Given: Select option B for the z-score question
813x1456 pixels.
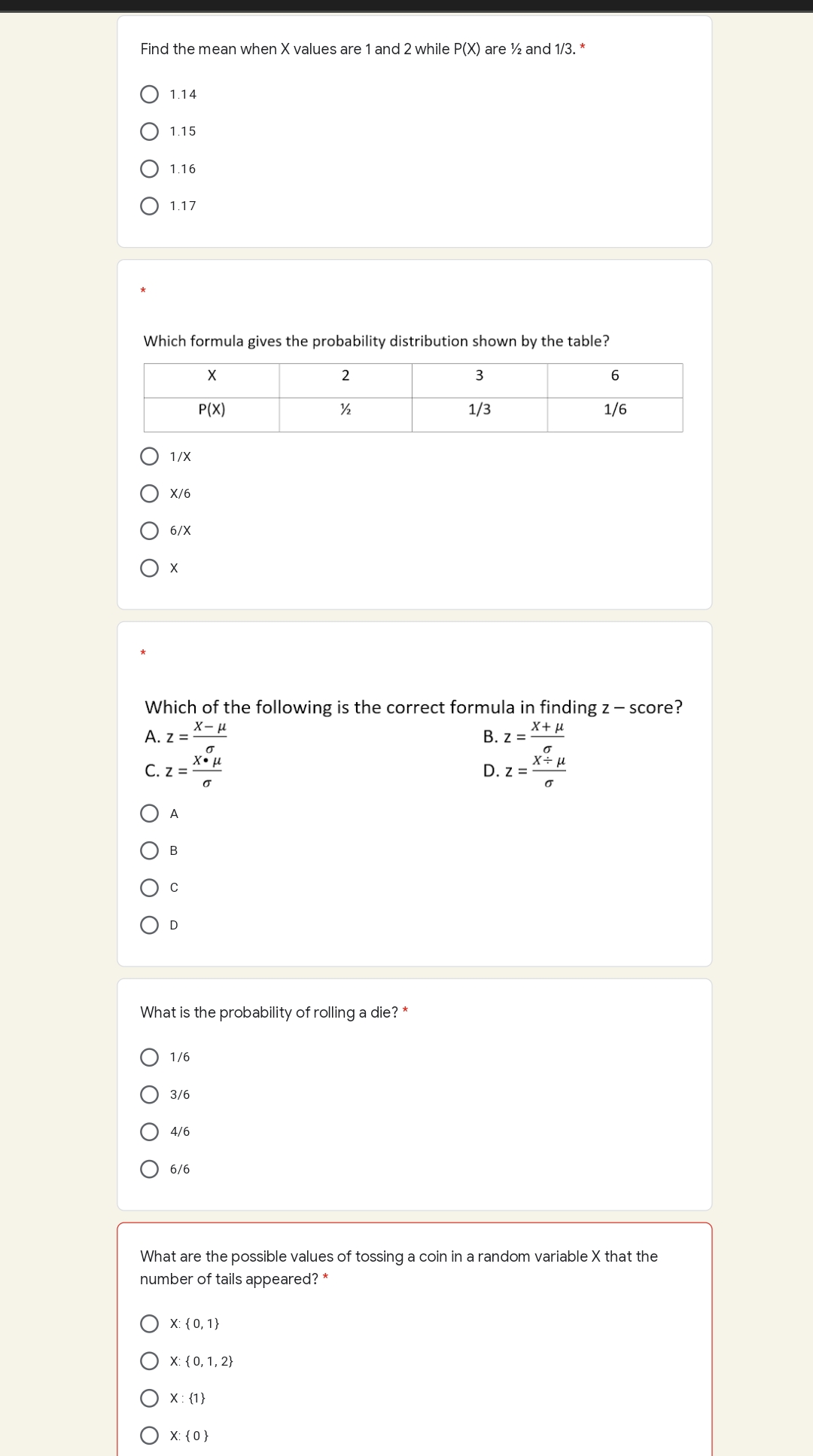Looking at the screenshot, I should pos(149,850).
